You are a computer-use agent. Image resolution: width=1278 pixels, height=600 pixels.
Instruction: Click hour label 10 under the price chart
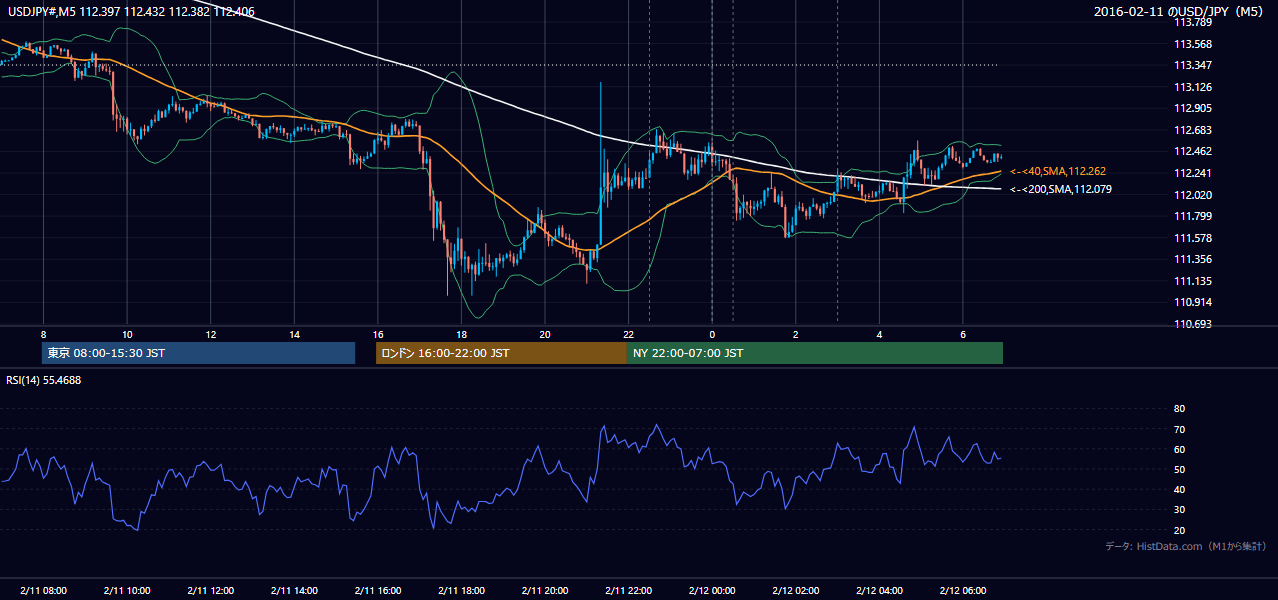(127, 334)
